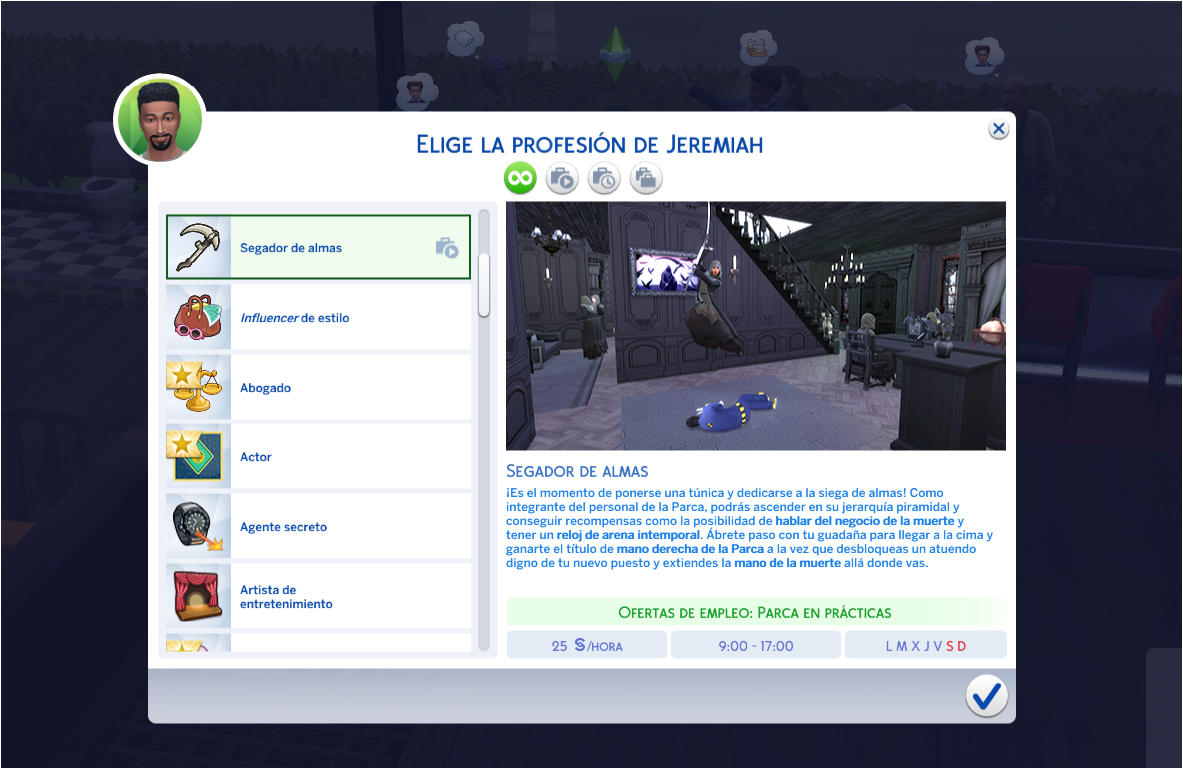1183x769 pixels.
Task: Click the Ofertas de empleo: Parca en prácticas banner
Action: tap(755, 612)
